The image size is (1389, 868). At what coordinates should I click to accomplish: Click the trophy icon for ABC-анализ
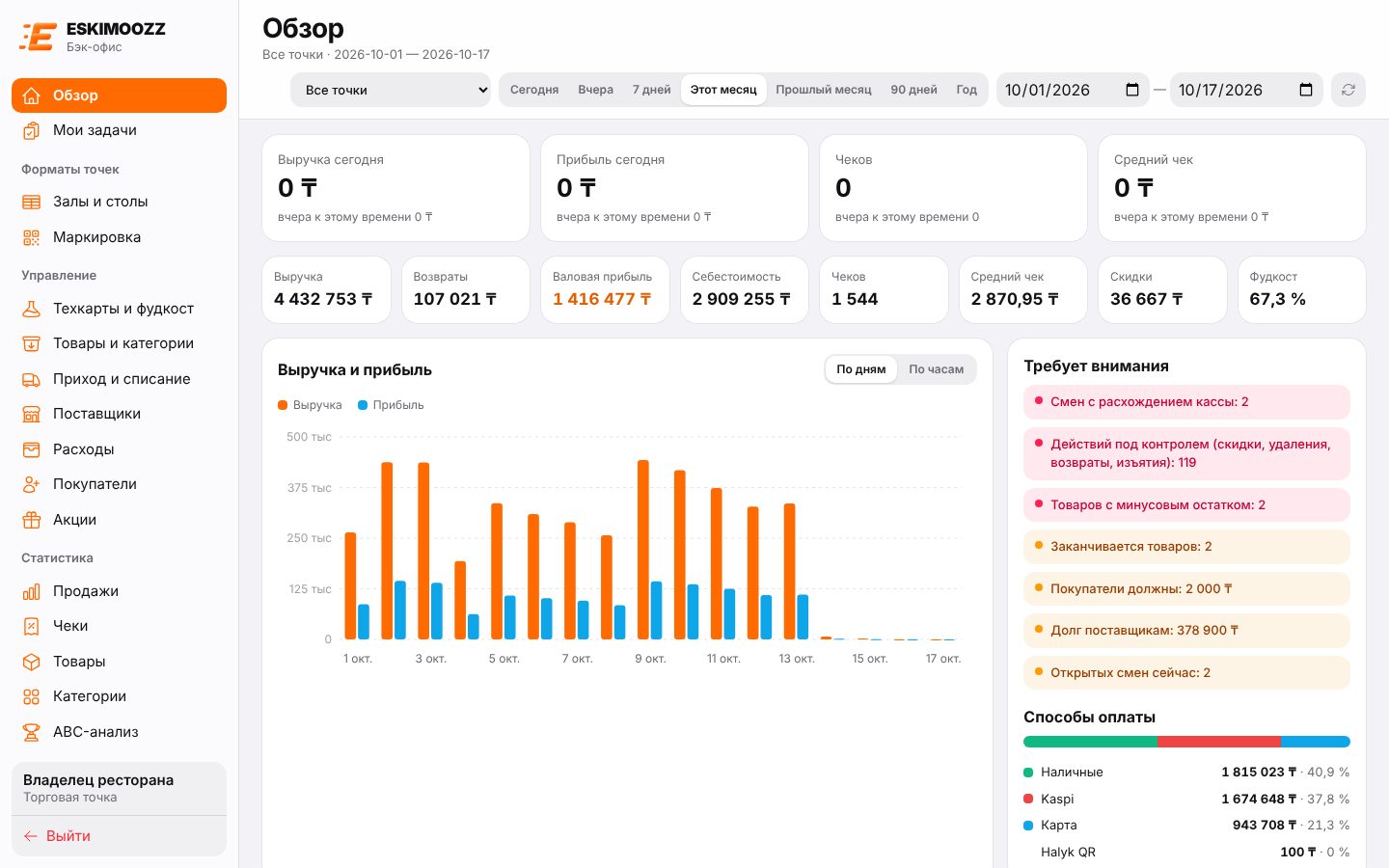[32, 732]
